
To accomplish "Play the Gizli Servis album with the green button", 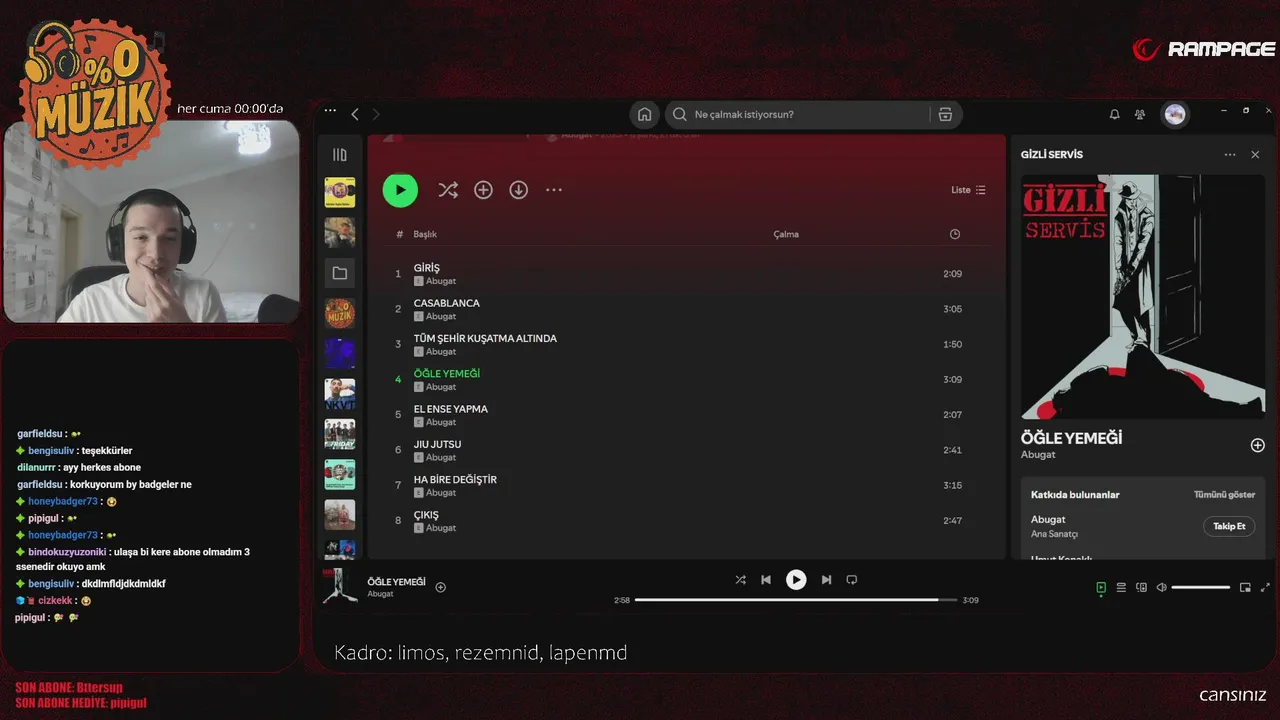I will coord(400,190).
